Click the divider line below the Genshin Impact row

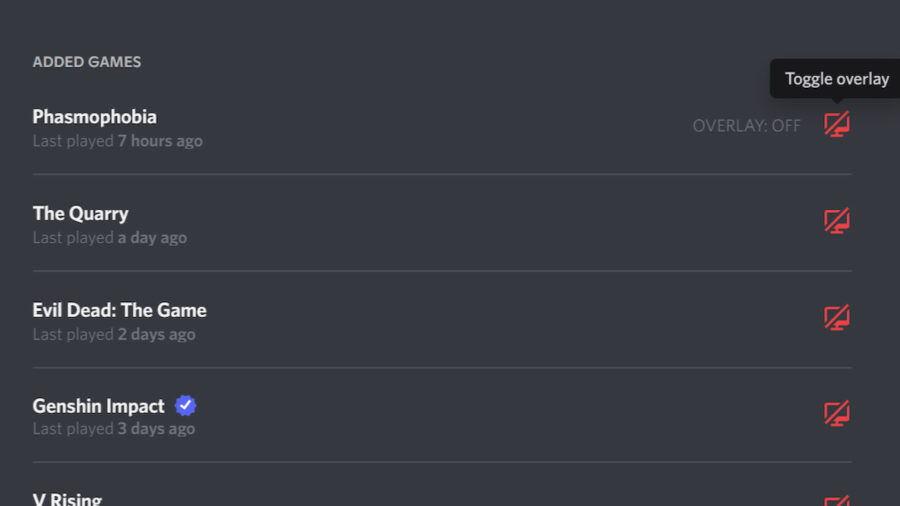[442, 462]
